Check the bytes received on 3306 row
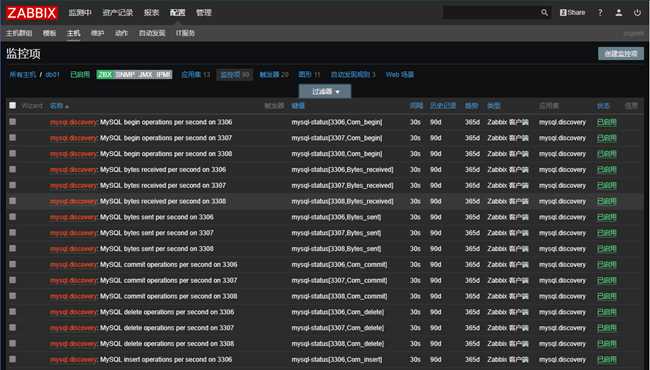Viewport: 650px width, 370px height. pos(13,169)
